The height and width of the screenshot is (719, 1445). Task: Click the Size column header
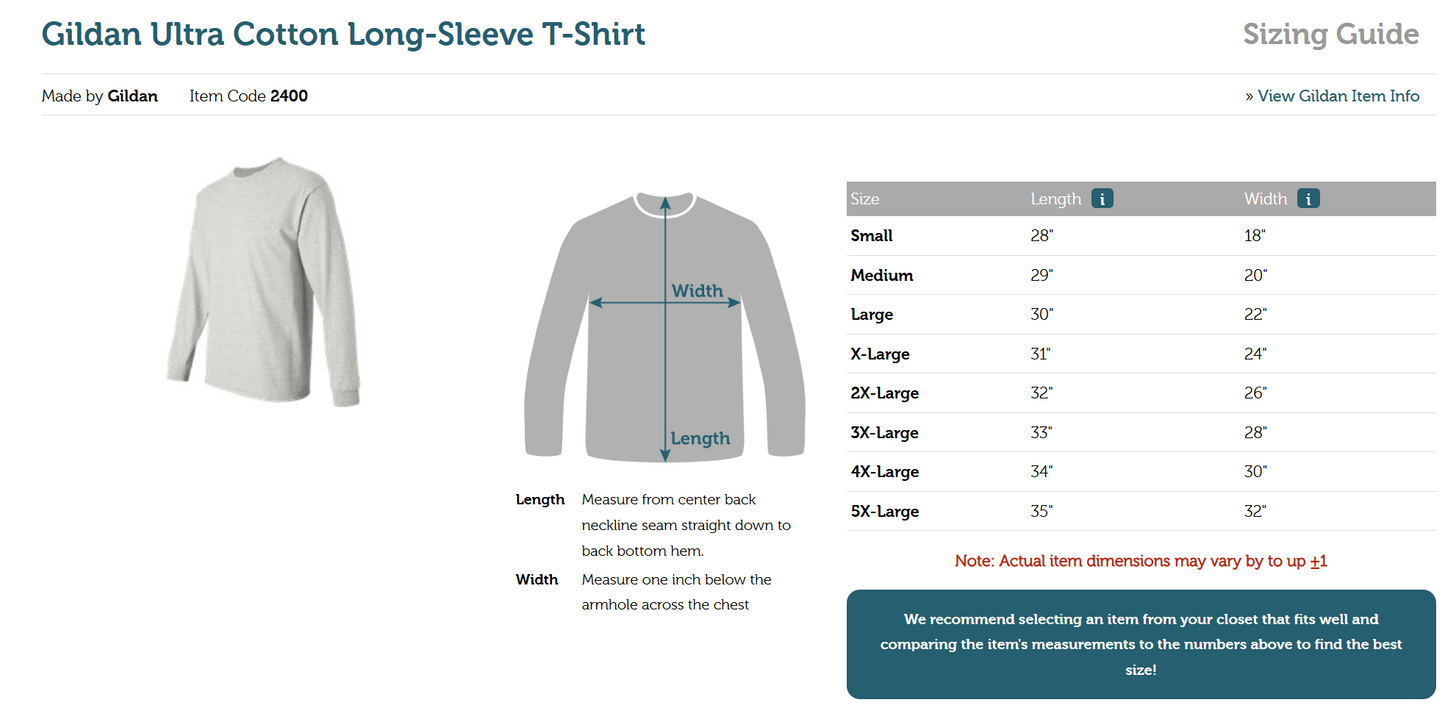click(x=865, y=199)
